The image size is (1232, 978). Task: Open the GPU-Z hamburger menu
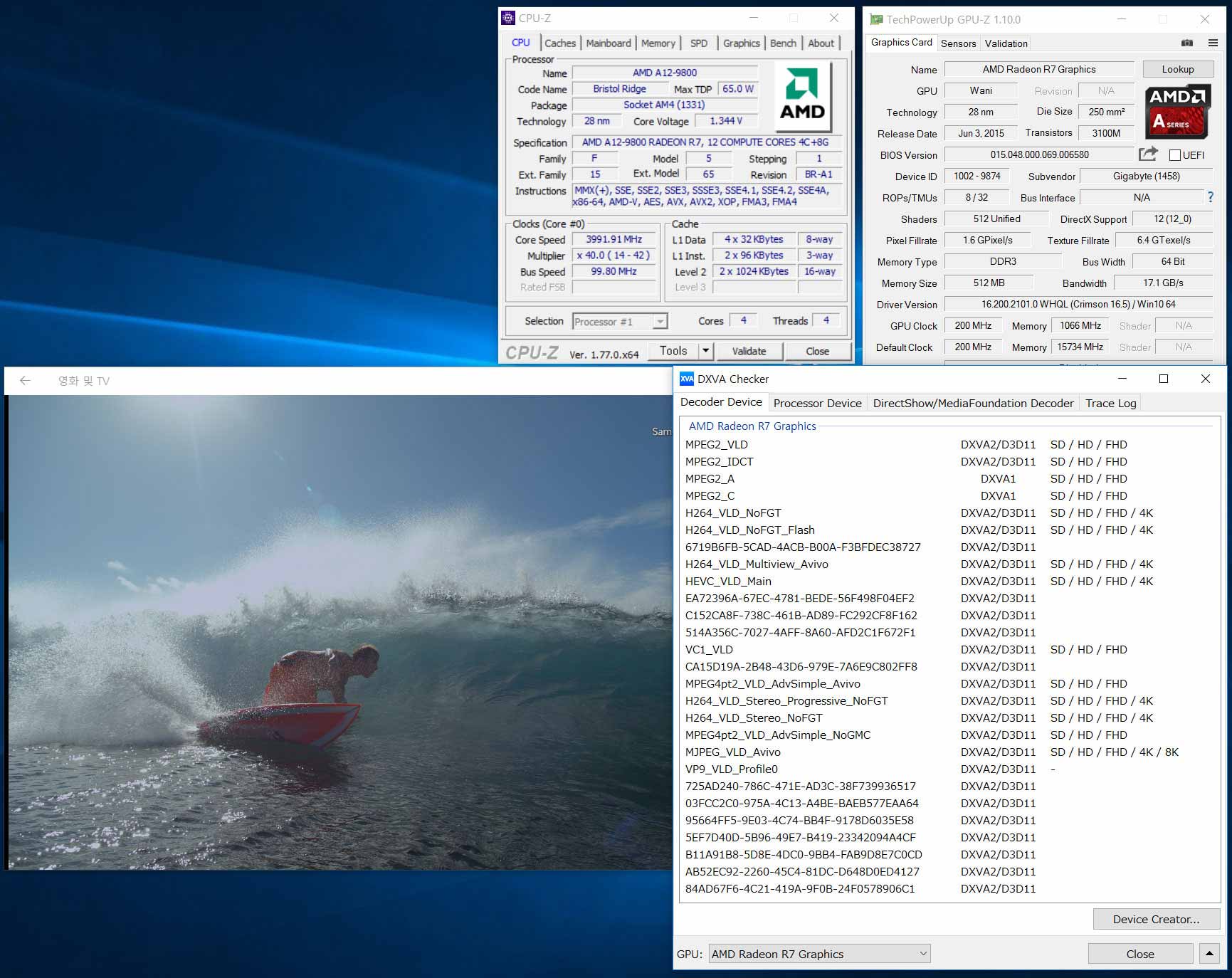(x=1213, y=43)
